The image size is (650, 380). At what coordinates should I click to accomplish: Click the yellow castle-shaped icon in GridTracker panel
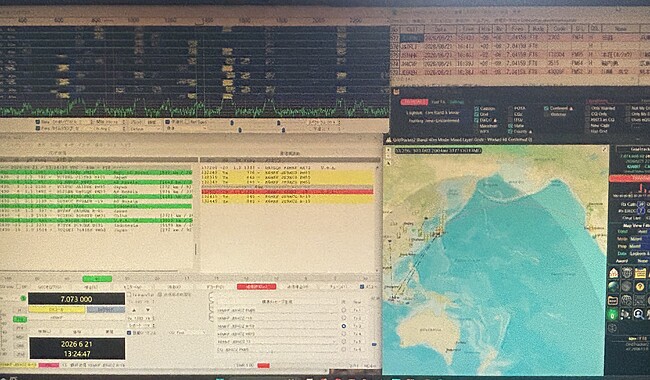(x=640, y=273)
